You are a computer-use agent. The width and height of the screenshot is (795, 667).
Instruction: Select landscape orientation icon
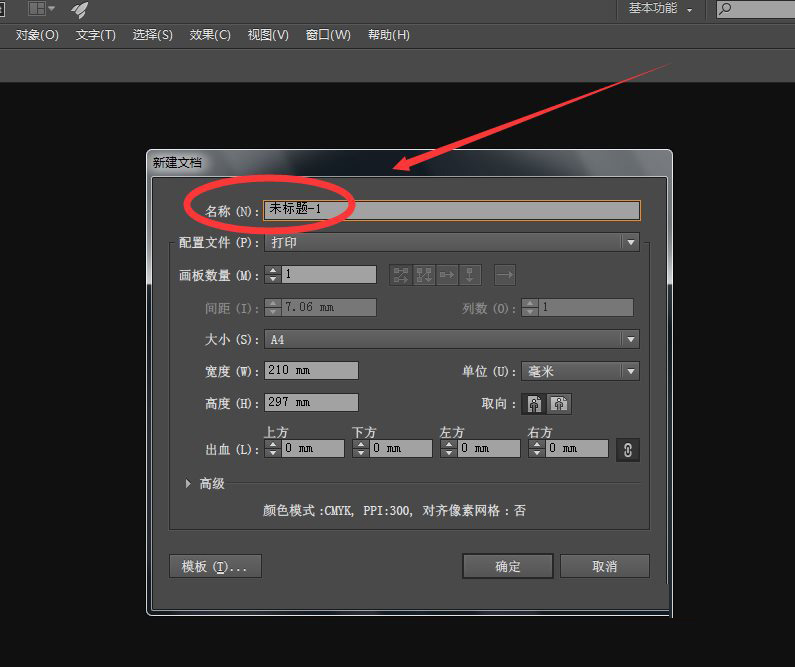(x=559, y=404)
